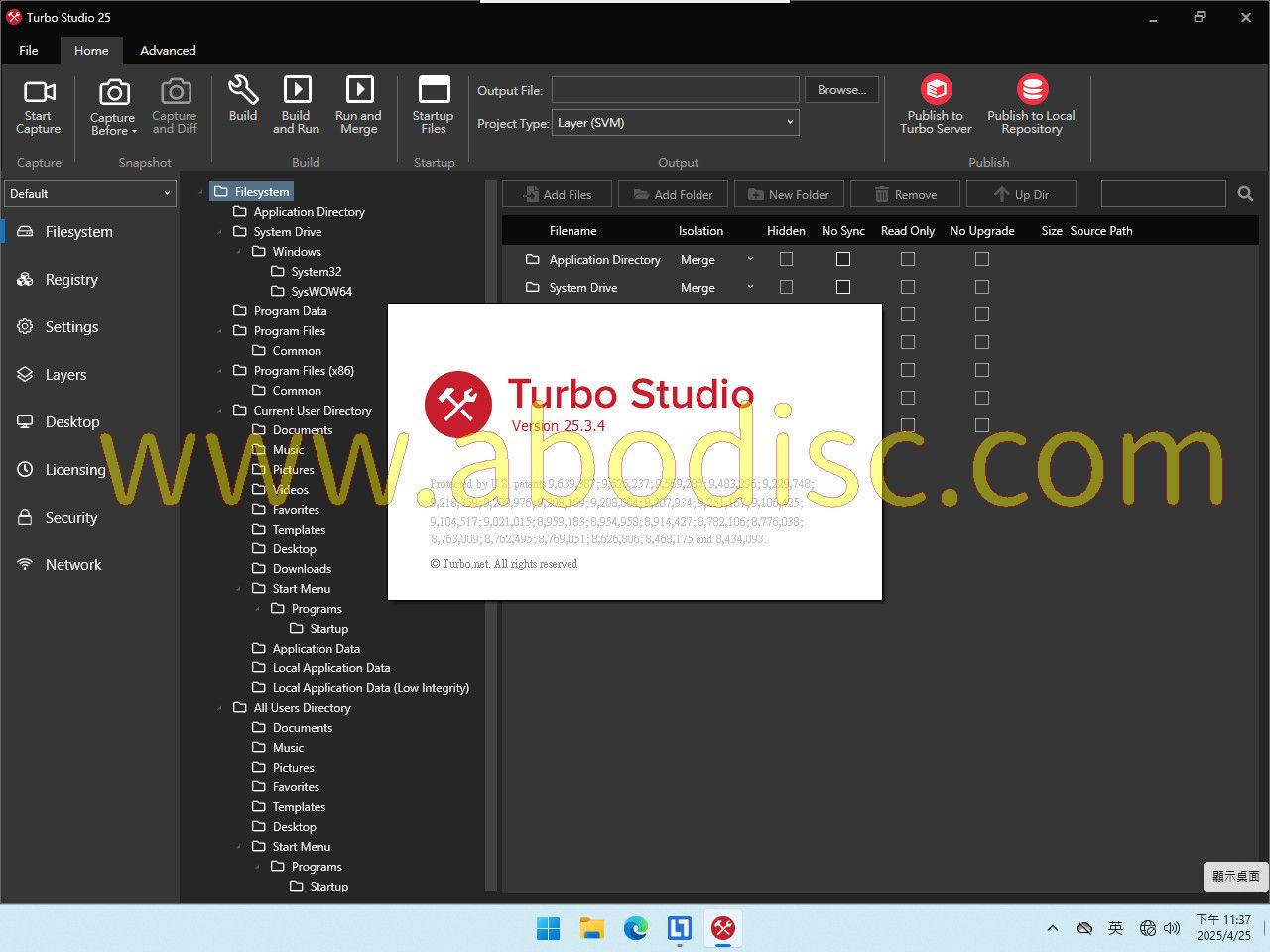Click the Build wrench icon
The image size is (1270, 952).
click(x=243, y=90)
